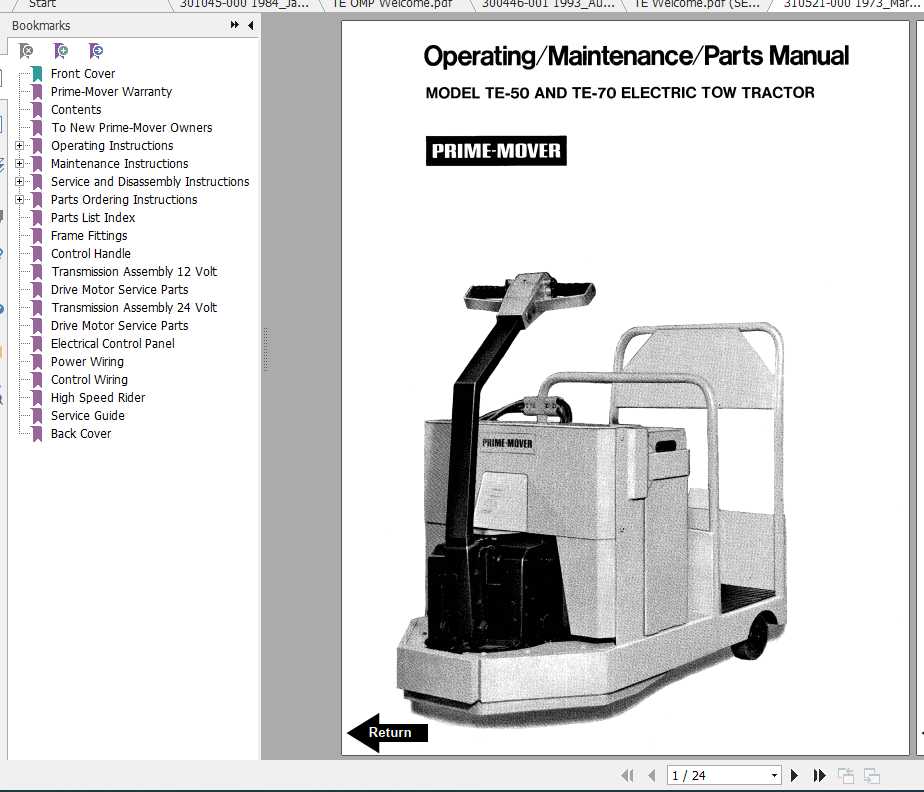Expand the Maintenance Instructions bookmark
This screenshot has height=792, width=924.
coord(20,163)
